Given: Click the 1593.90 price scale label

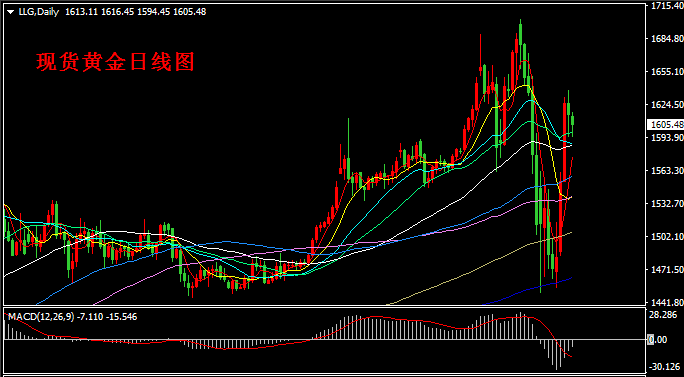Looking at the screenshot, I should 666,137.
